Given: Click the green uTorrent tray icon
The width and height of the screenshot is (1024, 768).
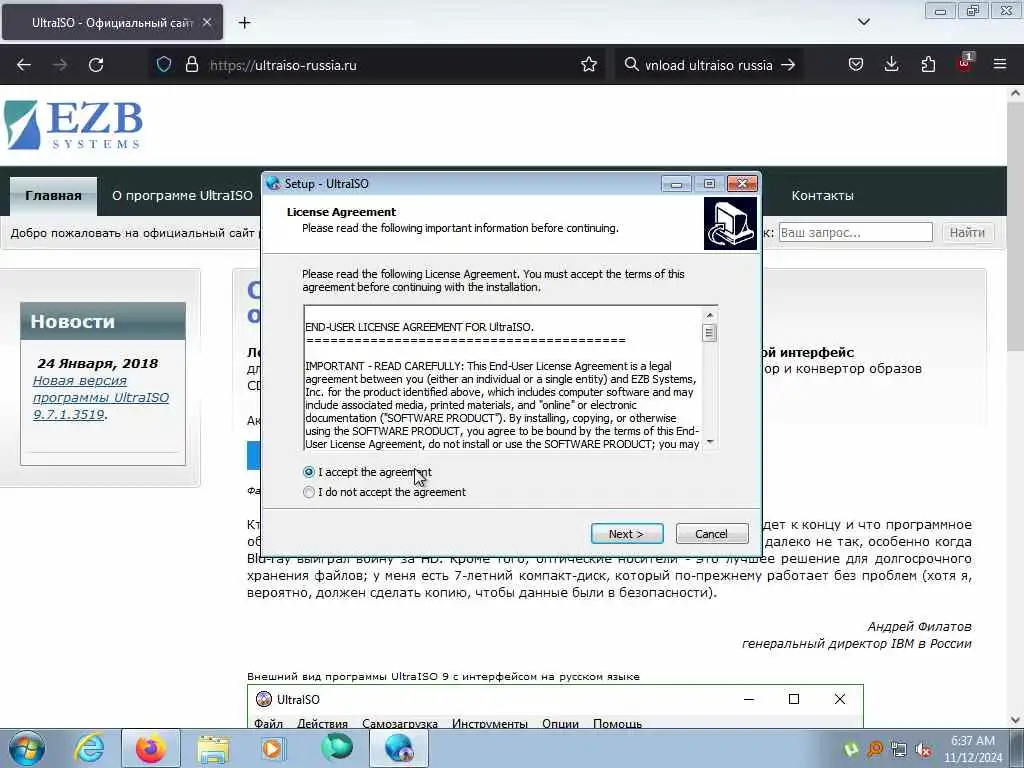Looking at the screenshot, I should coord(851,749).
